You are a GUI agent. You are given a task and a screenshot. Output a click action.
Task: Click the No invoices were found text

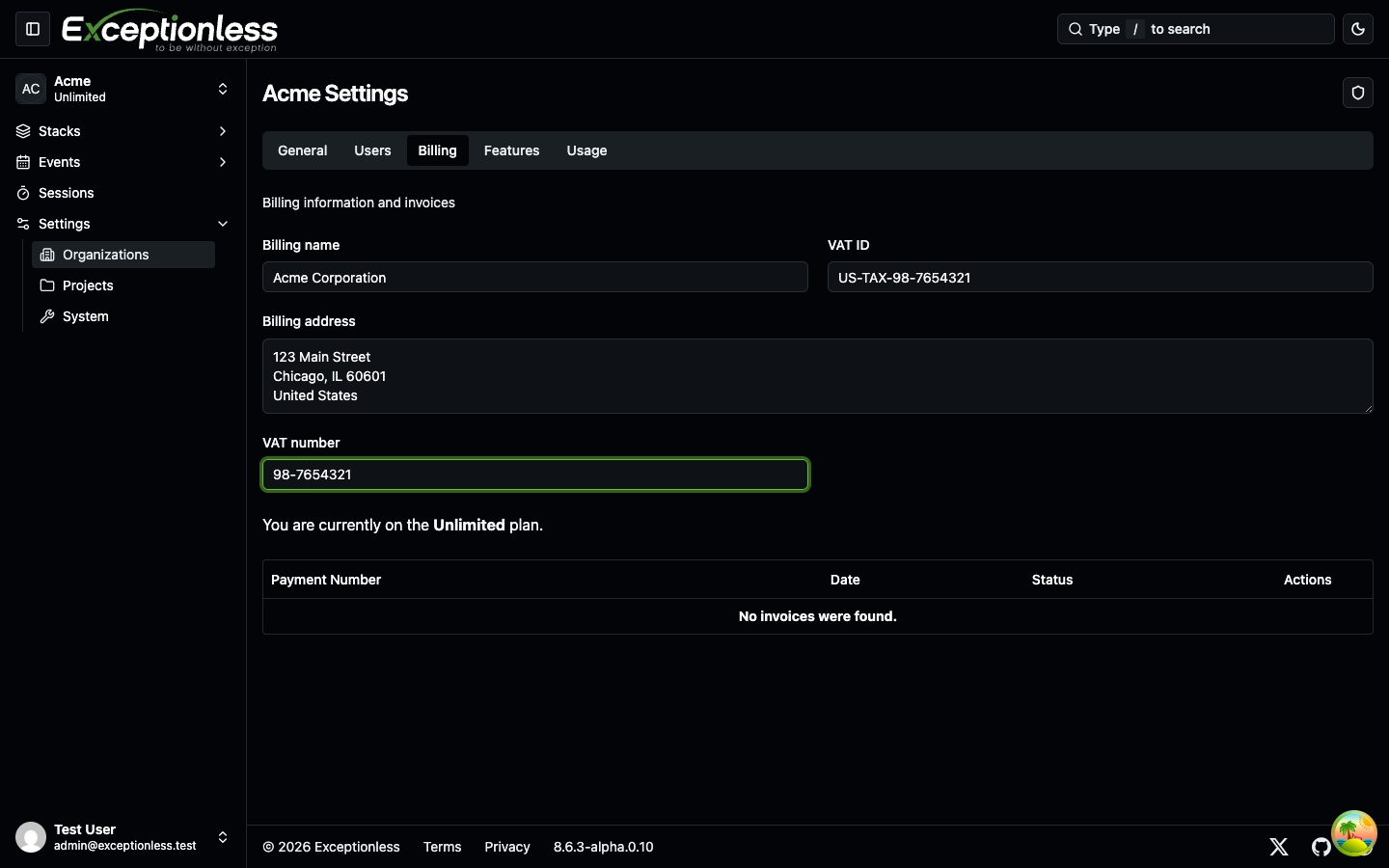[818, 616]
